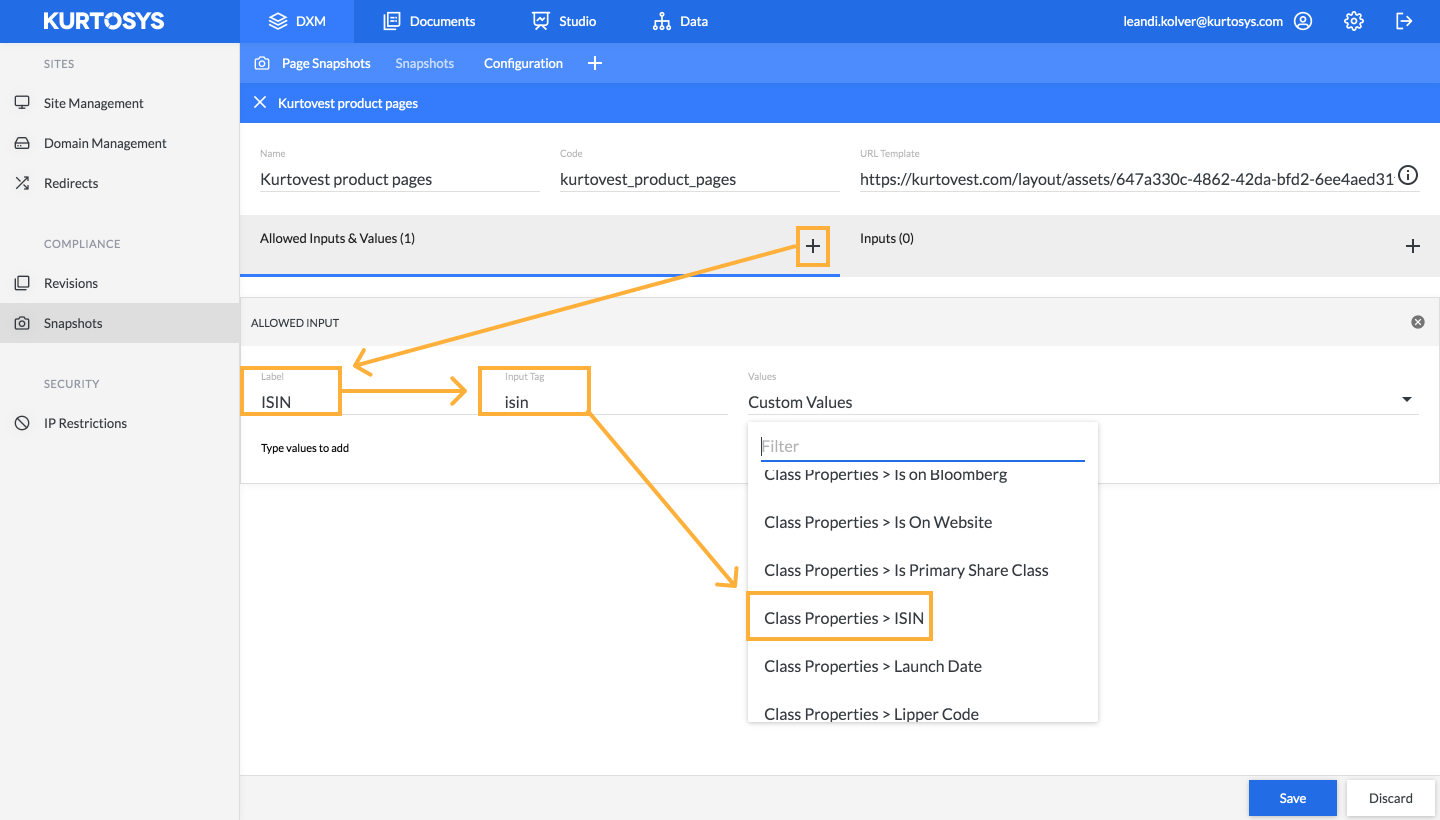
Task: Close the Kurtovest product pages panel
Action: pos(260,103)
